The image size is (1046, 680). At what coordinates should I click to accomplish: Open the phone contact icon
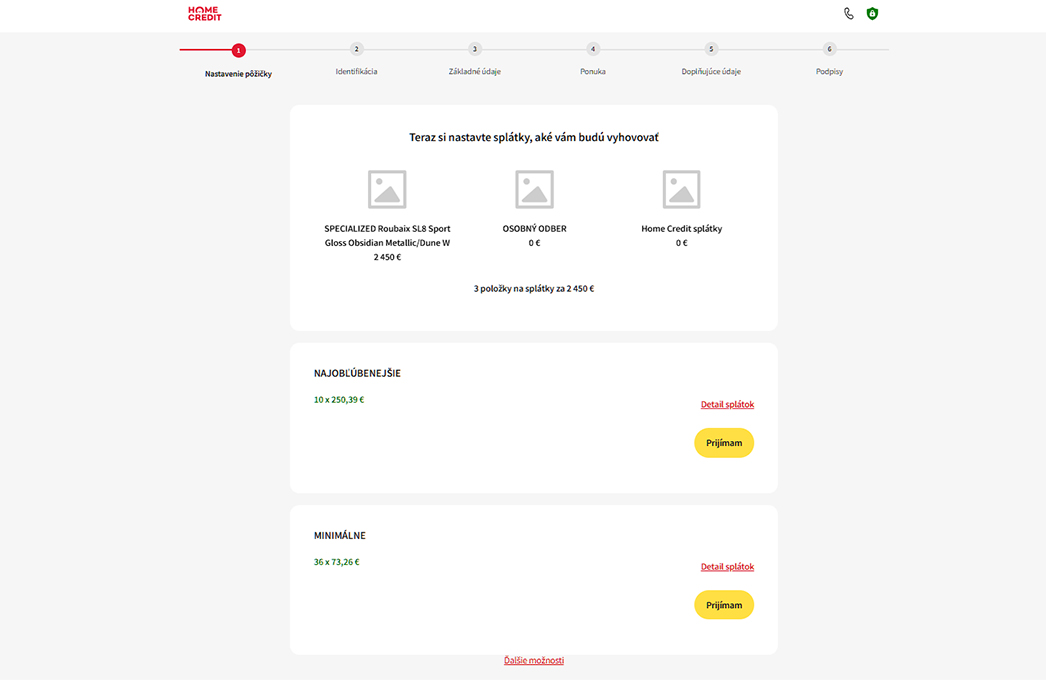pos(849,13)
